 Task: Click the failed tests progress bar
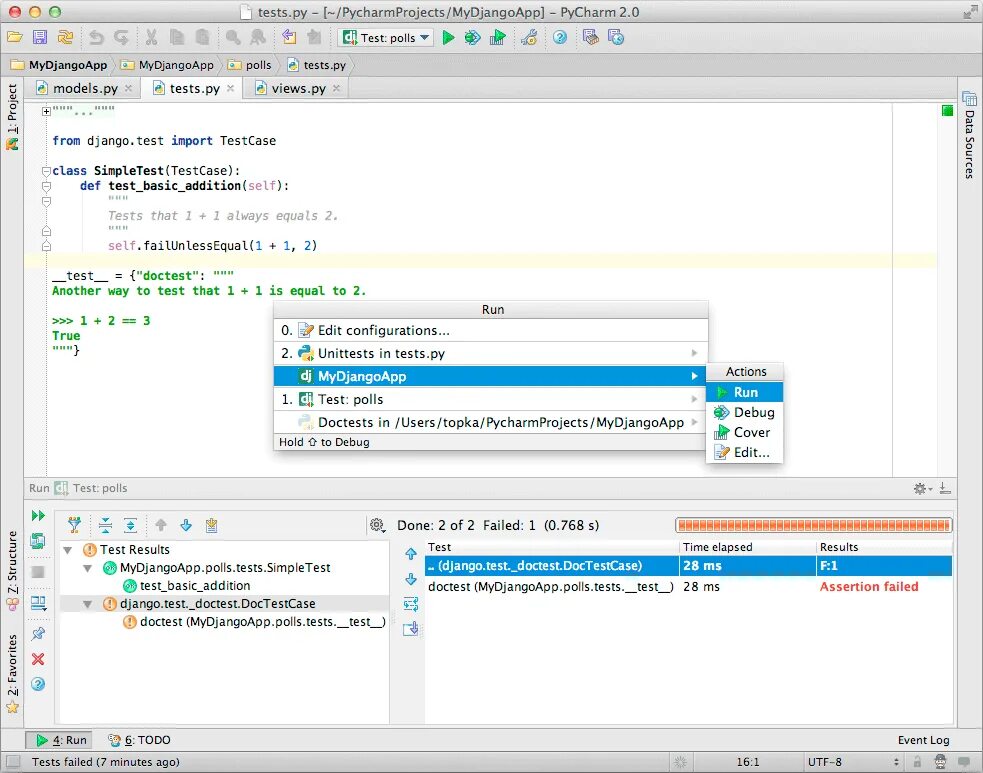814,525
